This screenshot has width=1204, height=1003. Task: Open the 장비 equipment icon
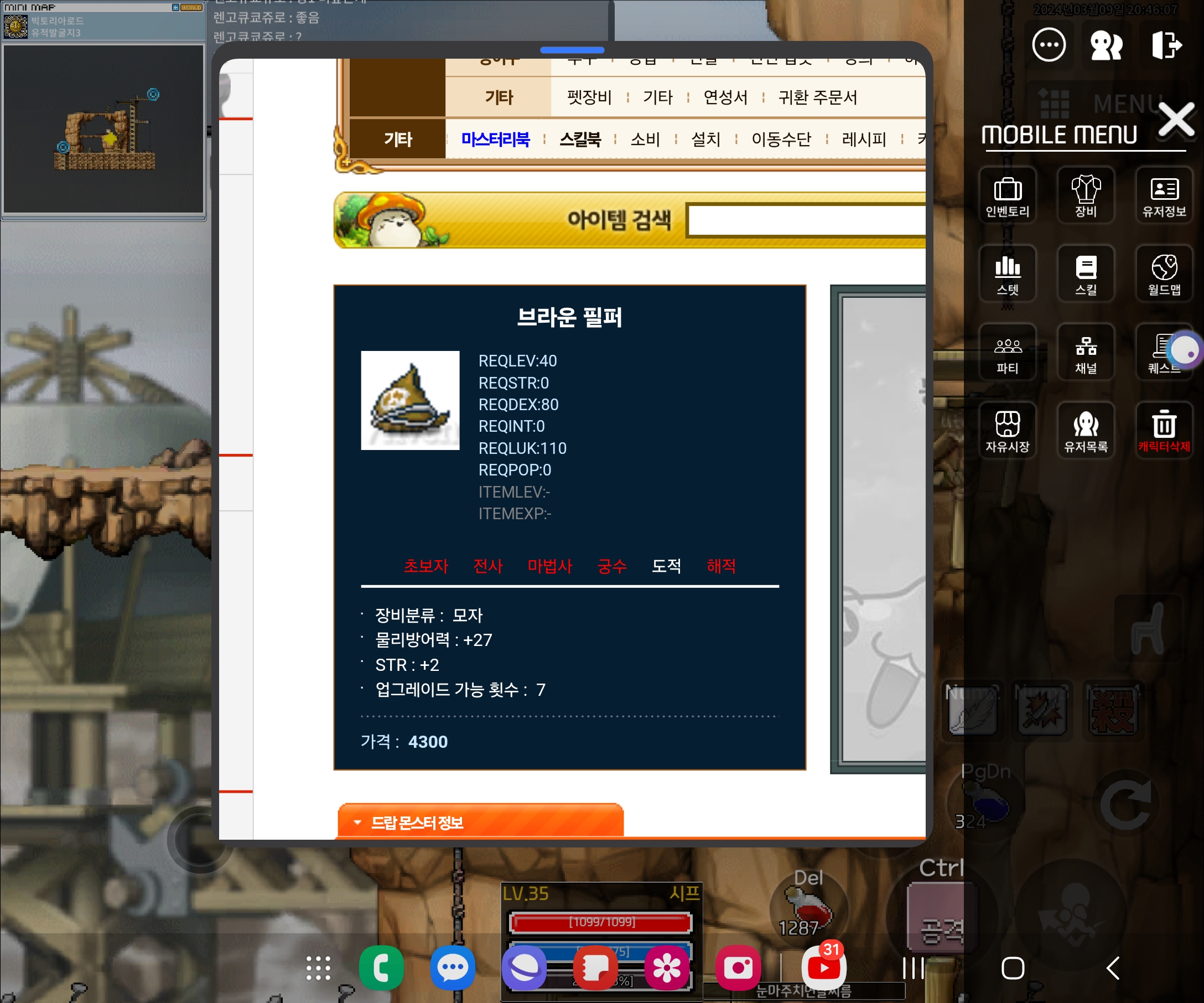(x=1086, y=195)
